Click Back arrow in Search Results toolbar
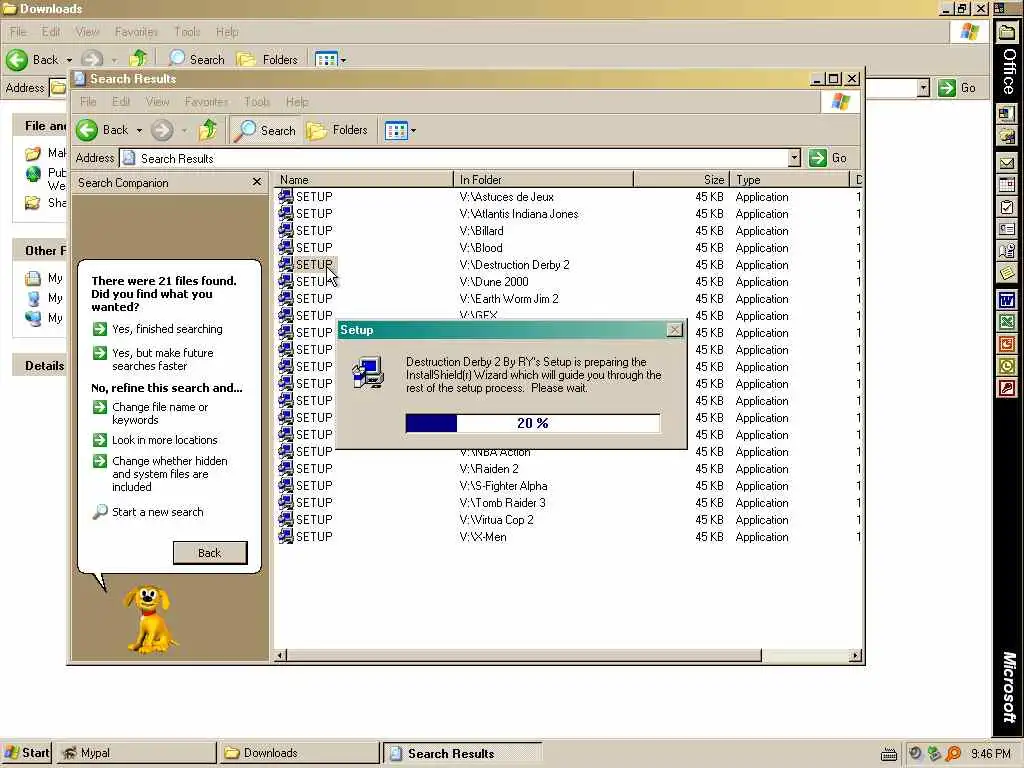 point(87,130)
